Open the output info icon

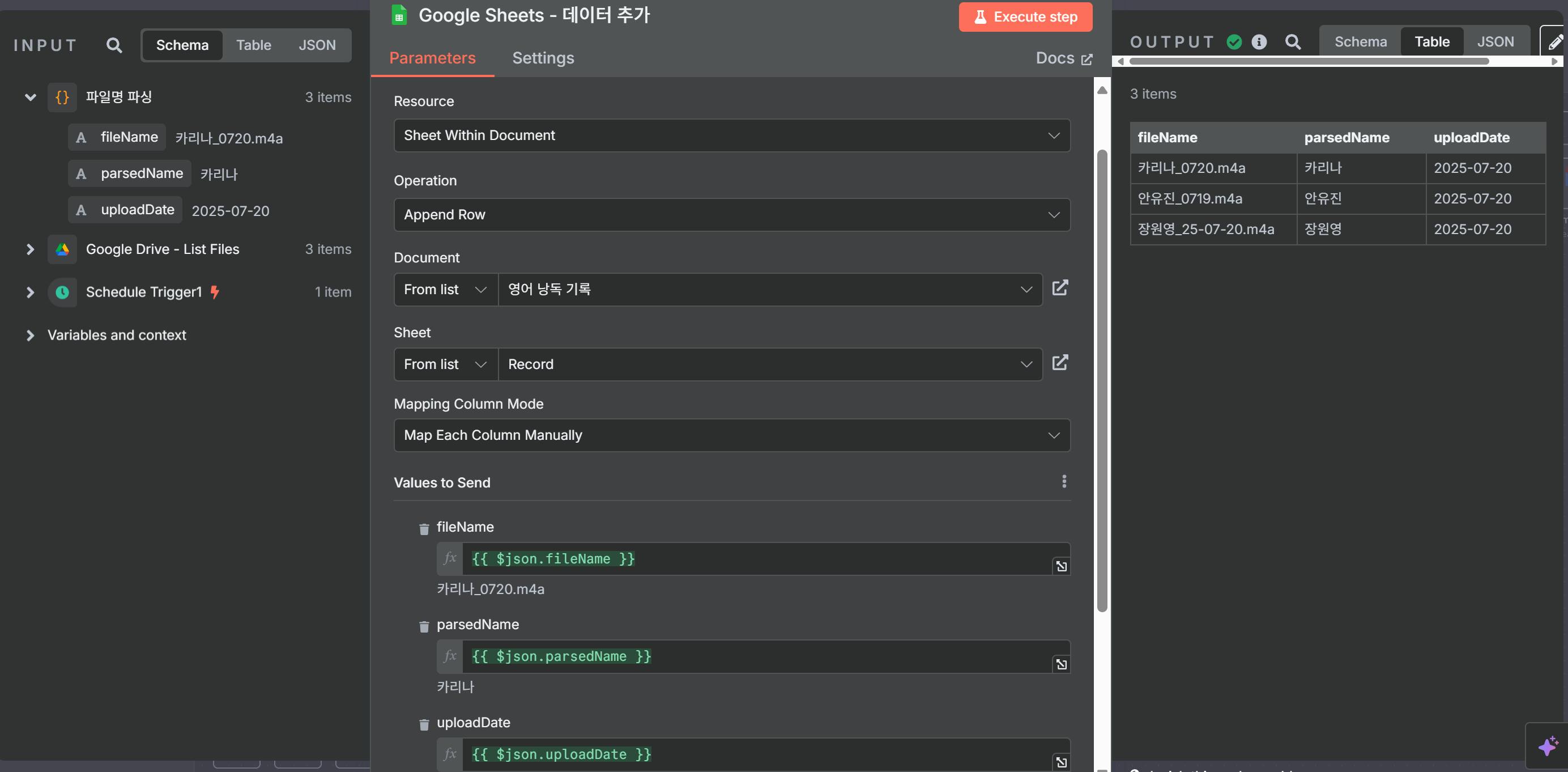point(1259,42)
